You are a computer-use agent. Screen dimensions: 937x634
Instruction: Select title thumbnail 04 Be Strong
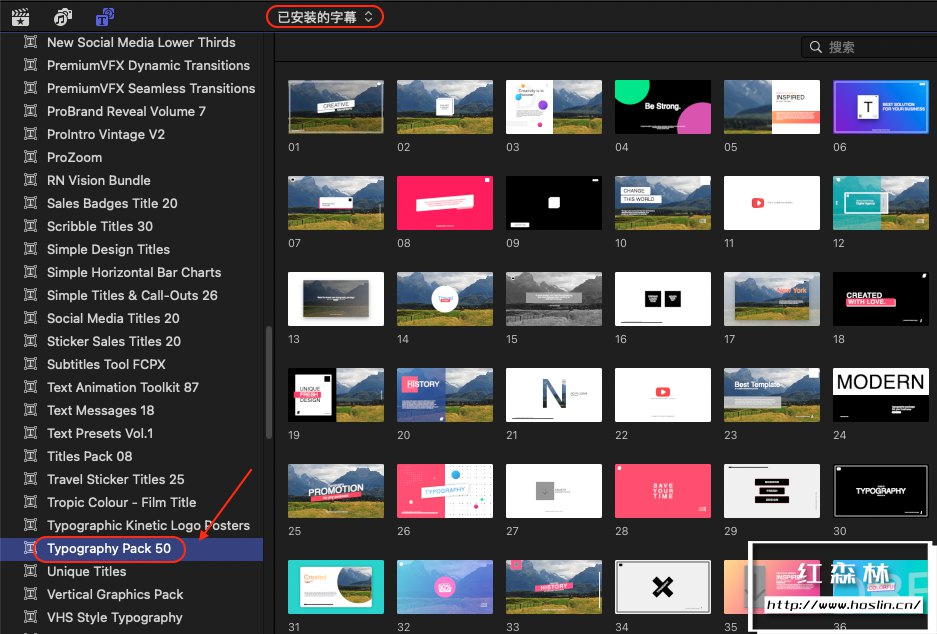pyautogui.click(x=663, y=107)
